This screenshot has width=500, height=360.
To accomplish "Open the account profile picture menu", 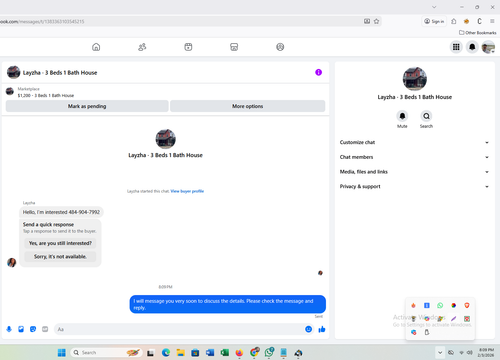I will pos(488,47).
